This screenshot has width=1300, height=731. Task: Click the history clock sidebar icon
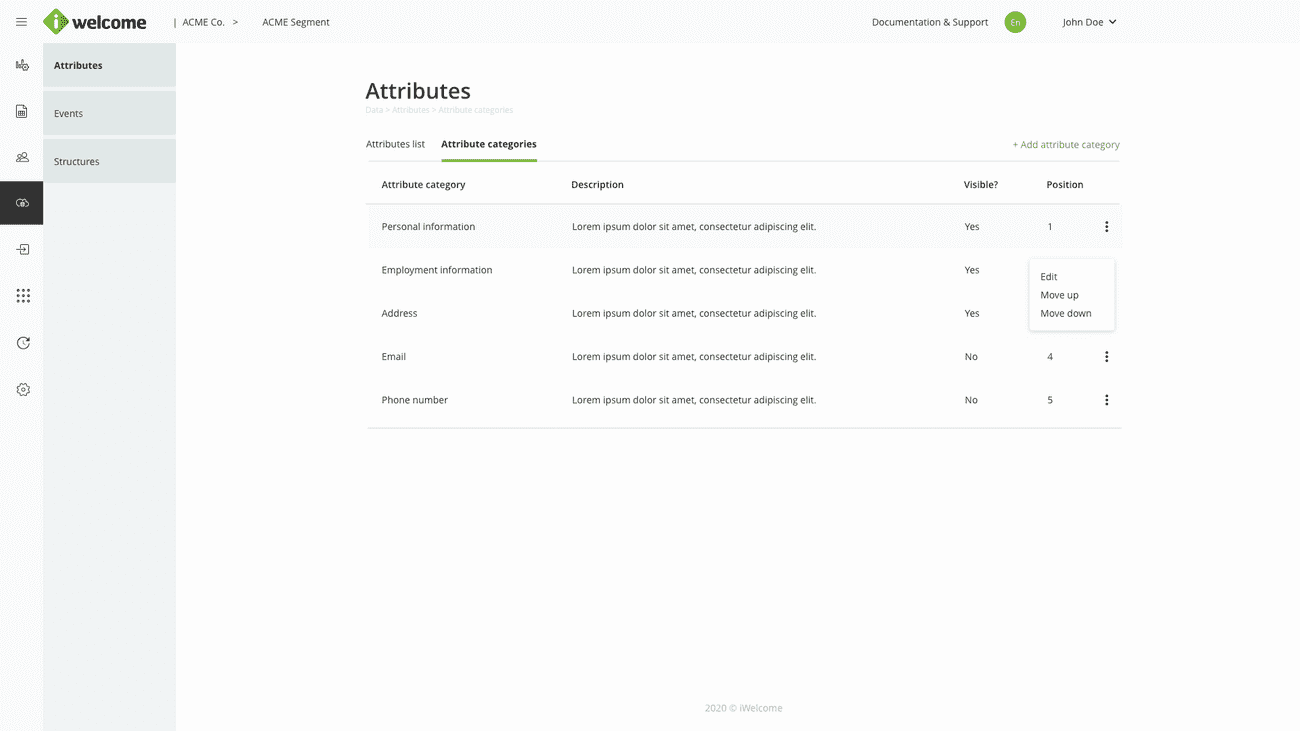tap(22, 343)
